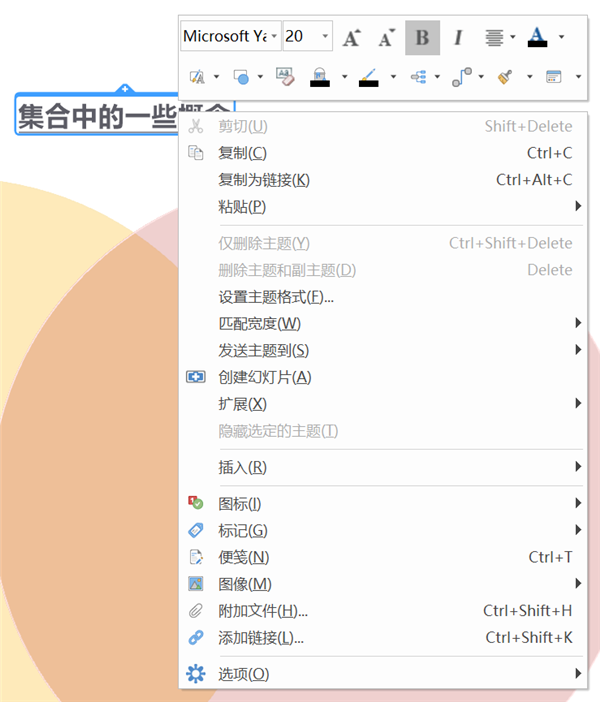Open font color dropdown arrow
600x702 pixels.
pos(561,37)
